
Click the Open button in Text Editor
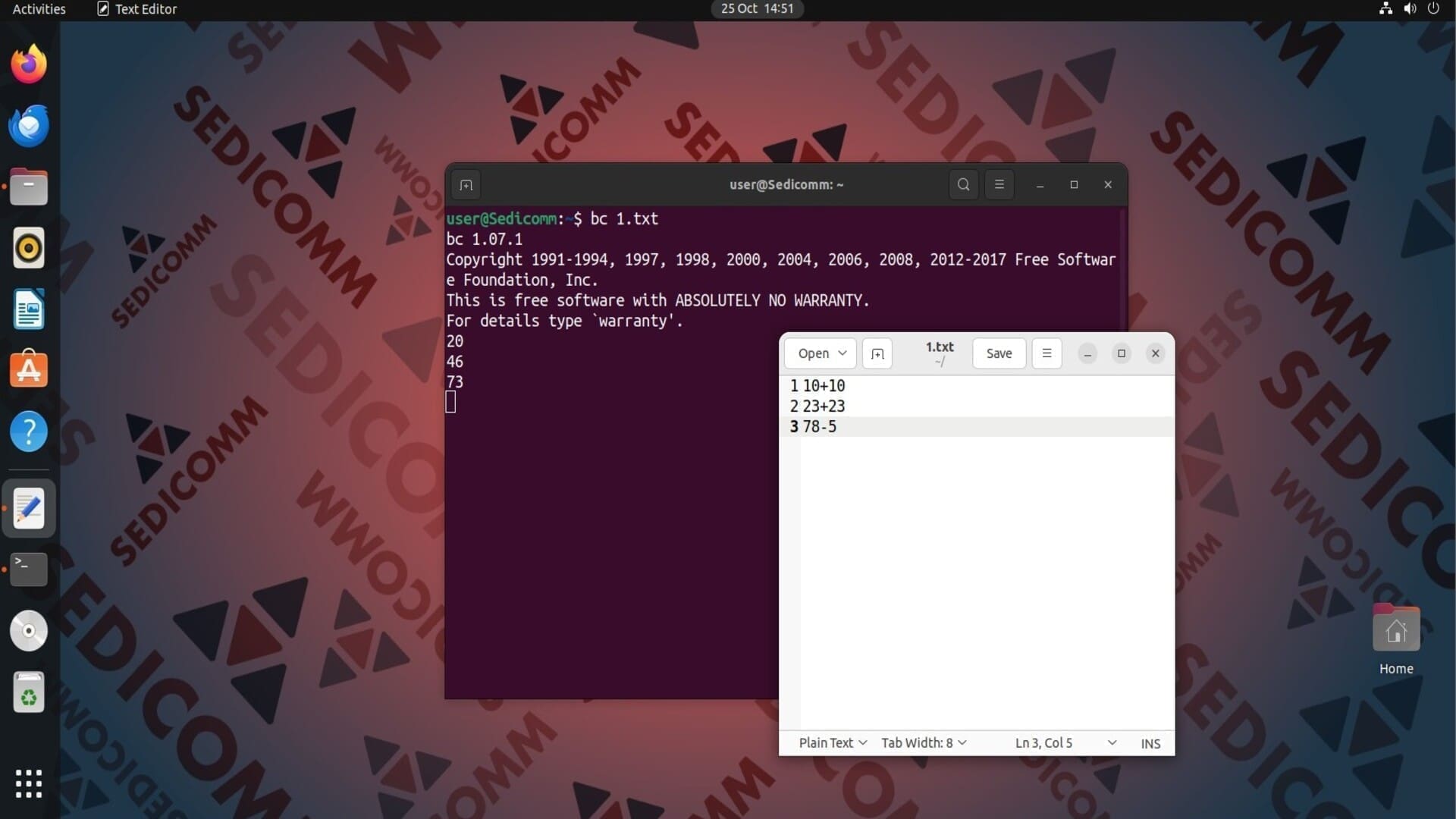[x=813, y=353]
